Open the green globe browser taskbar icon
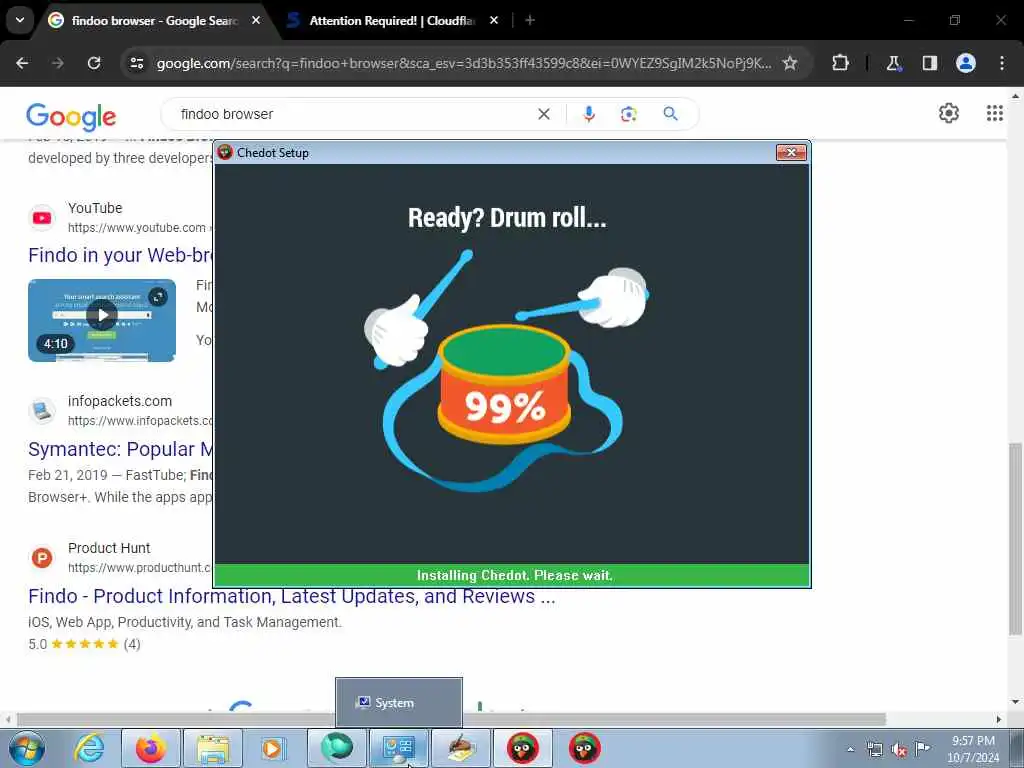Screen dimensions: 1024x768 (336, 748)
